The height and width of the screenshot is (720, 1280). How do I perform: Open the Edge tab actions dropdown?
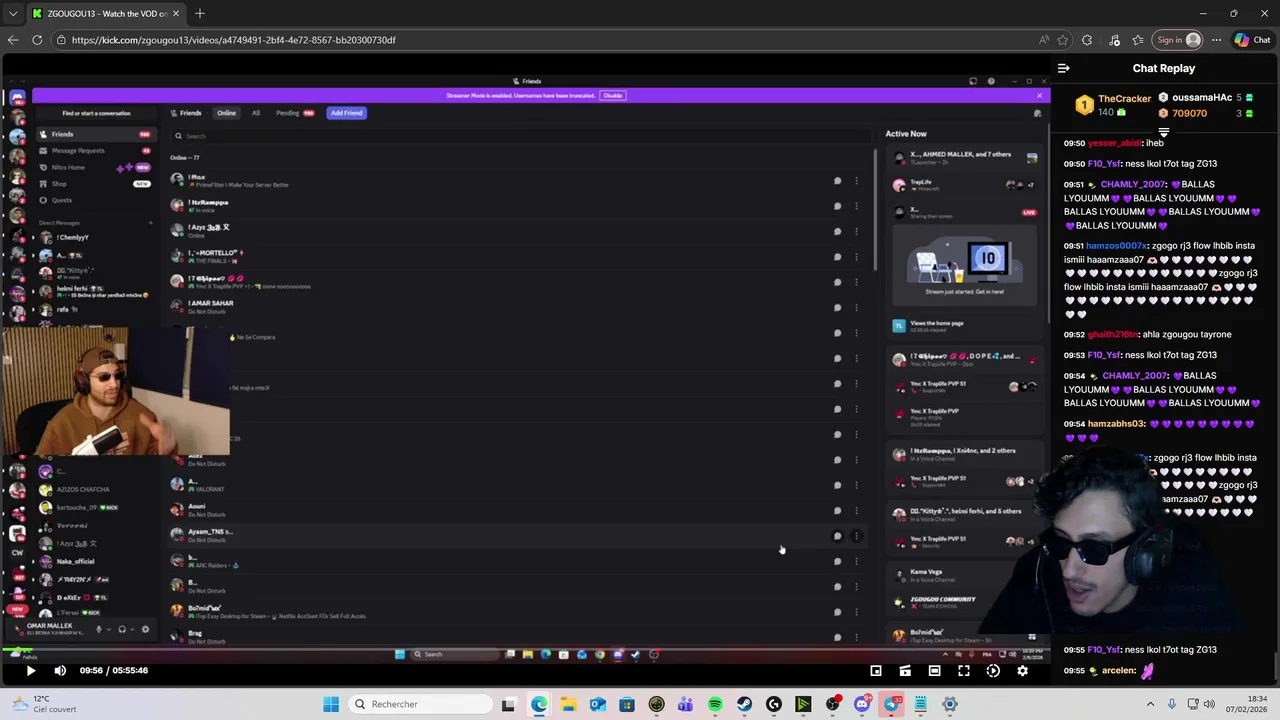pyautogui.click(x=12, y=13)
